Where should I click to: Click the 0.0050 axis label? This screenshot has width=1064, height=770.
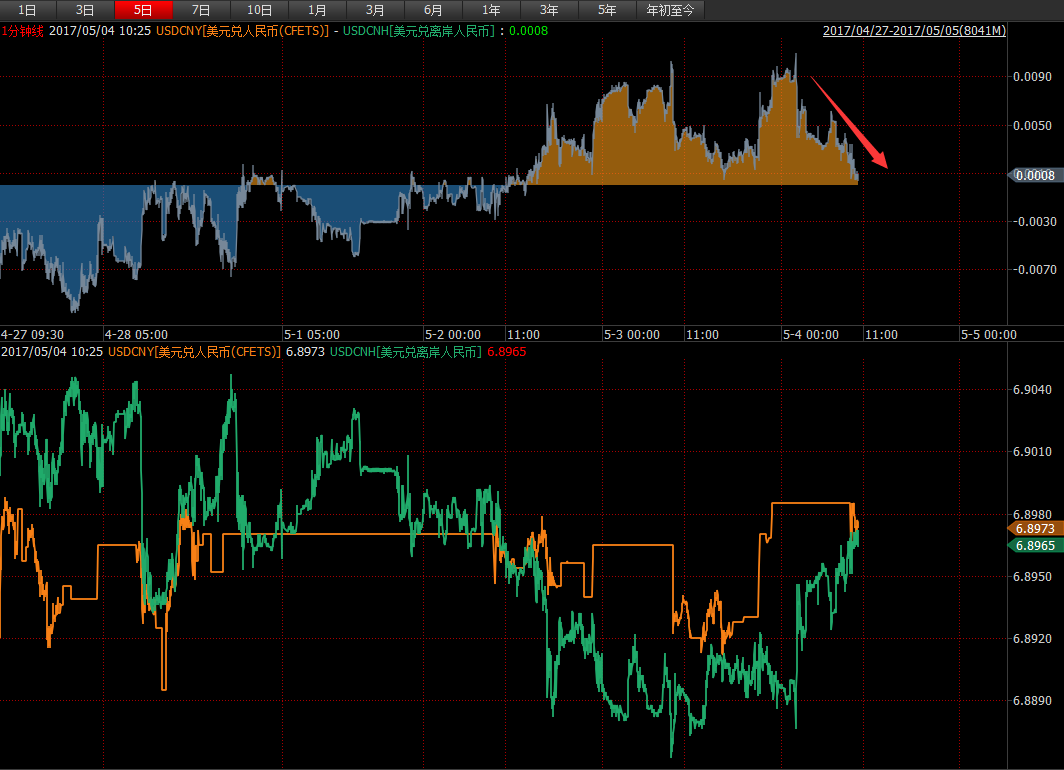1033,126
